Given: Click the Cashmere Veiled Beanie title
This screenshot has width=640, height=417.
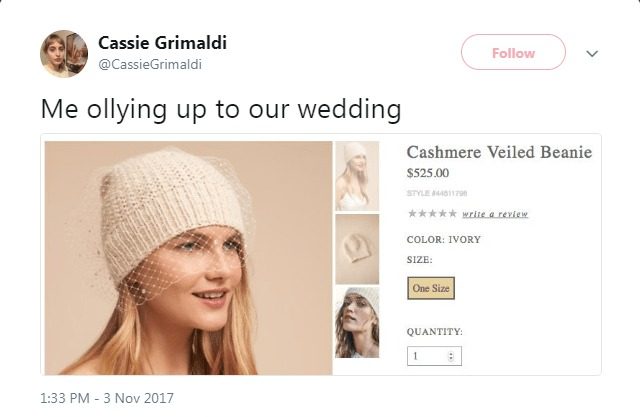Looking at the screenshot, I should click(499, 152).
